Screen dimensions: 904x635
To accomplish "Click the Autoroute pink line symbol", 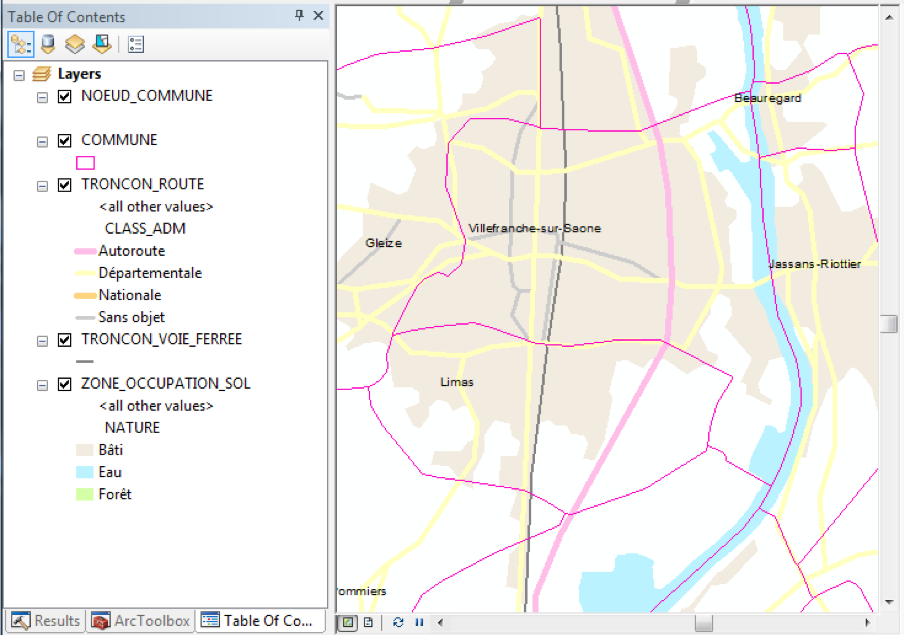I will click(85, 251).
